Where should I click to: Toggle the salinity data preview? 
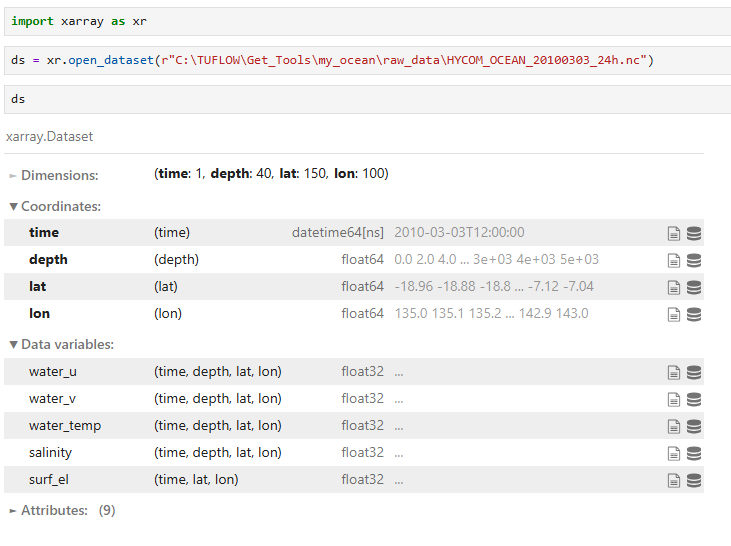(694, 453)
